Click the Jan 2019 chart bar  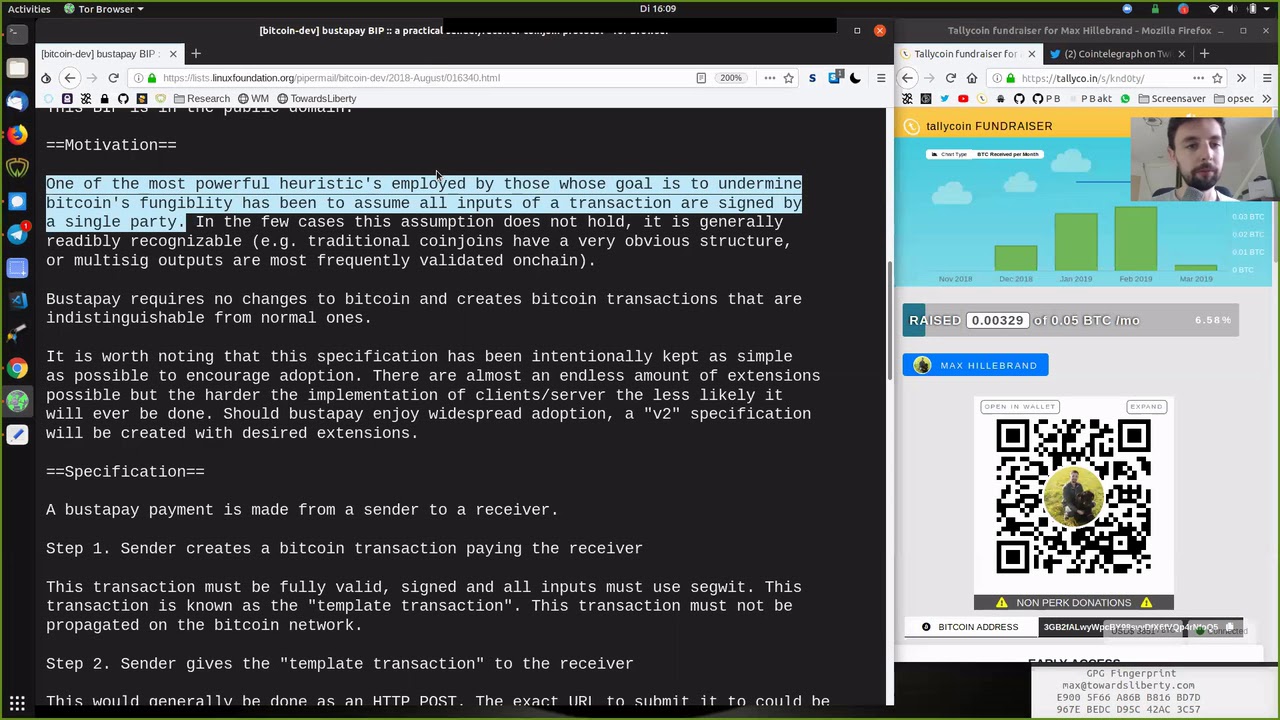pyautogui.click(x=1076, y=241)
